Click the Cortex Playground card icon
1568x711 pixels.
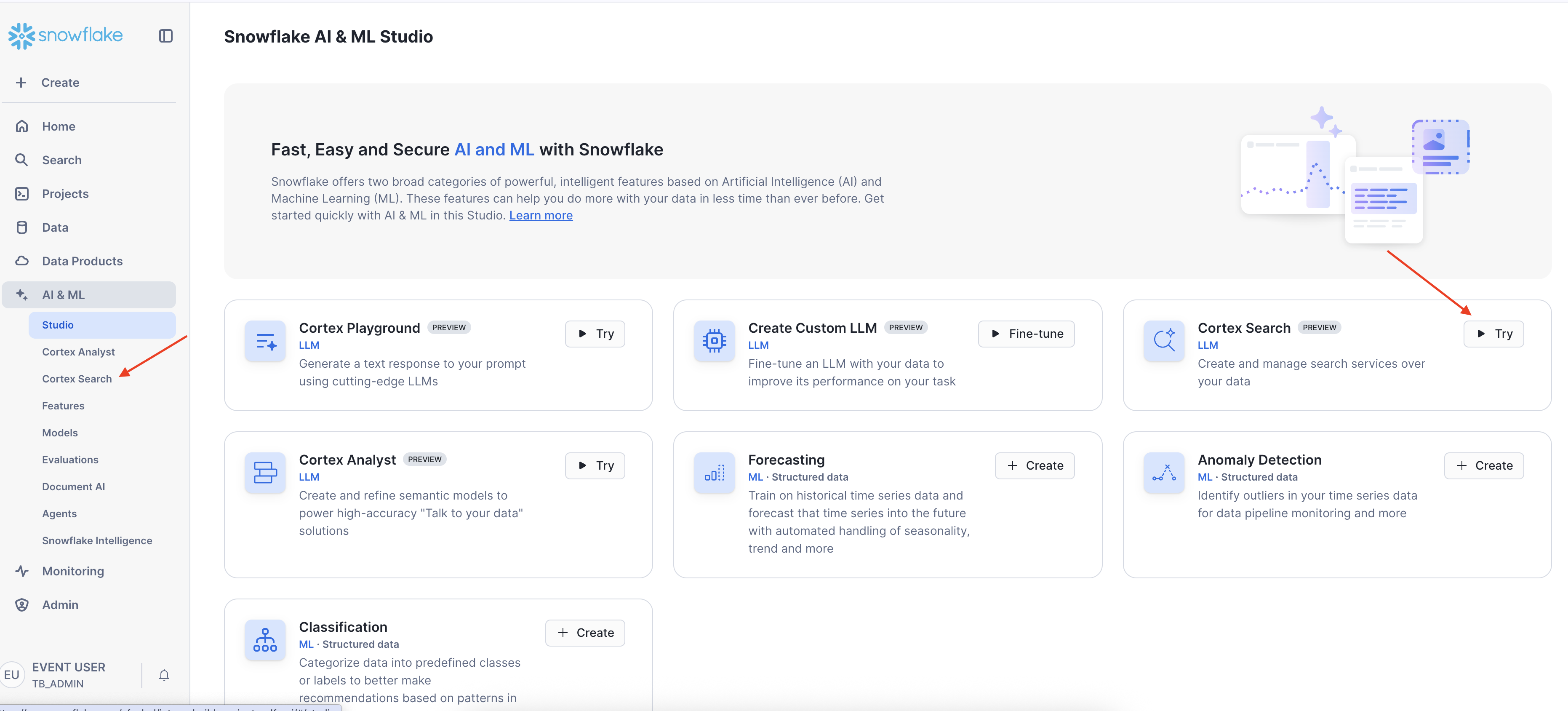click(265, 341)
